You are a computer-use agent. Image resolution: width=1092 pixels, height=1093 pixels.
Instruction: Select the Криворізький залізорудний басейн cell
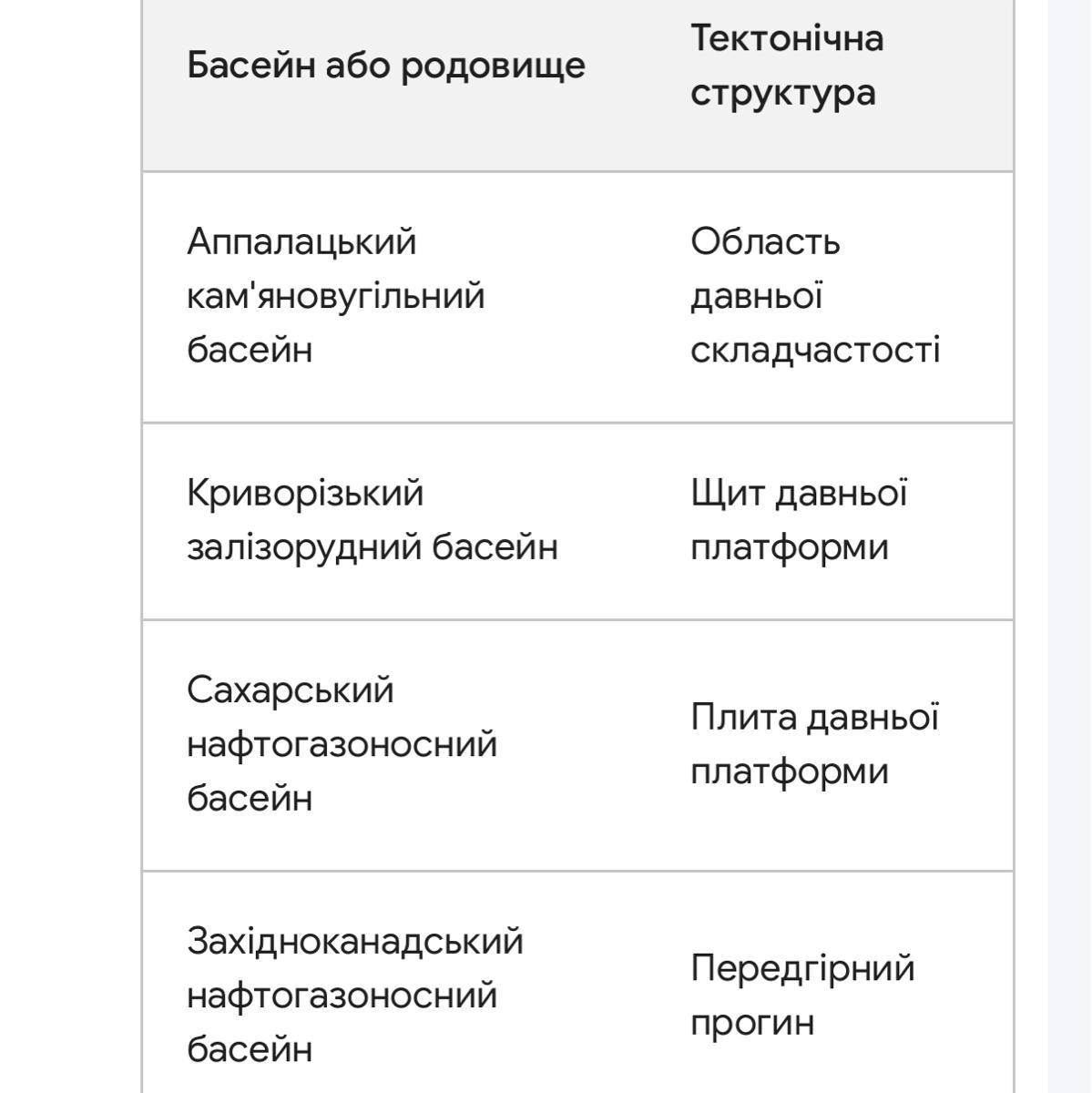tap(372, 520)
